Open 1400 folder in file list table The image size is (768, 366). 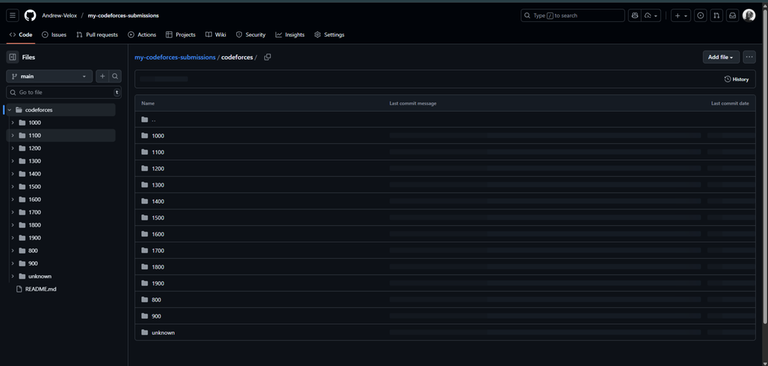point(158,201)
